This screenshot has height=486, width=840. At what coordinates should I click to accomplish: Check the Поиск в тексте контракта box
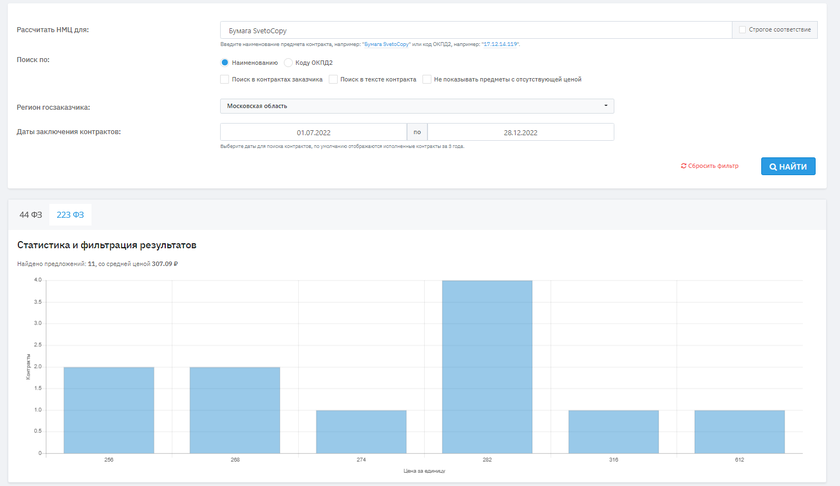click(333, 79)
